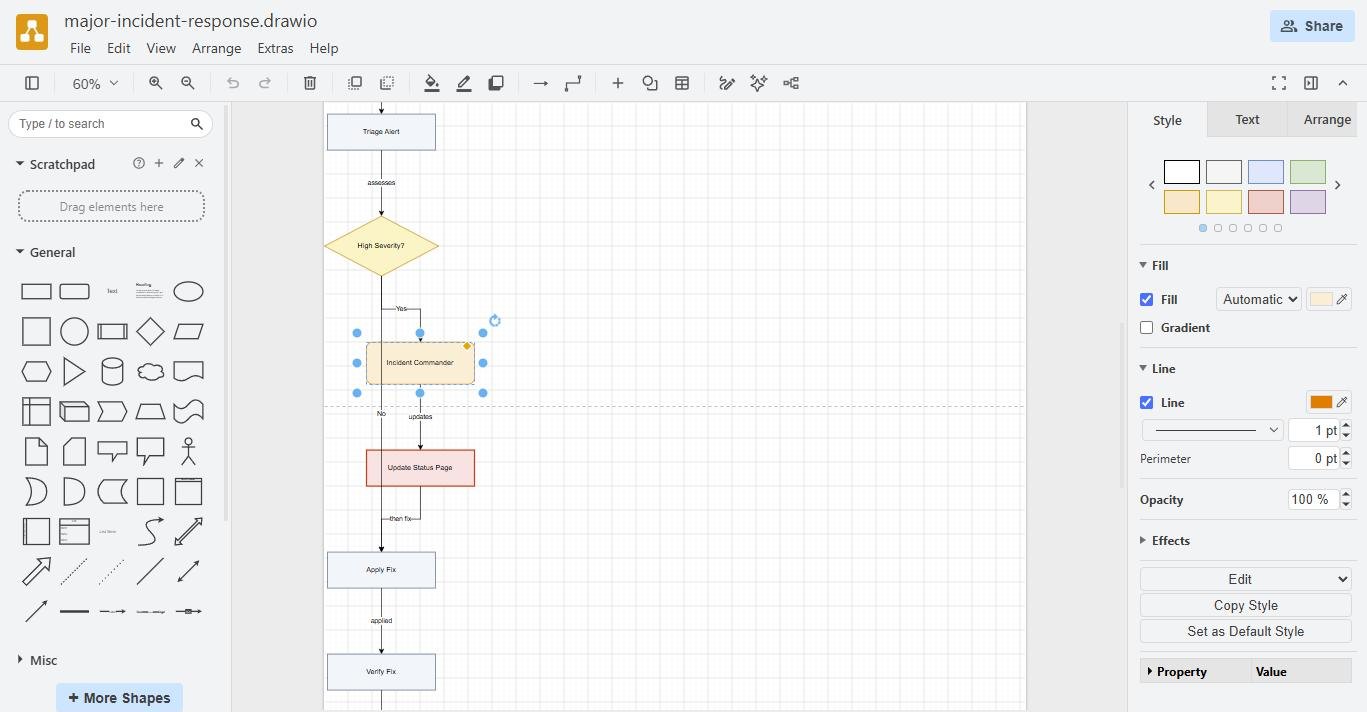Edit scratchpad with the pencil icon

coord(179,163)
